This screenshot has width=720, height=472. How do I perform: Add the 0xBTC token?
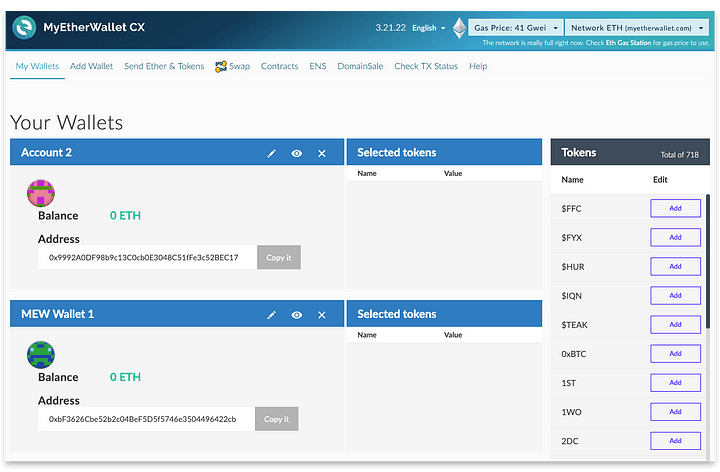(x=675, y=354)
